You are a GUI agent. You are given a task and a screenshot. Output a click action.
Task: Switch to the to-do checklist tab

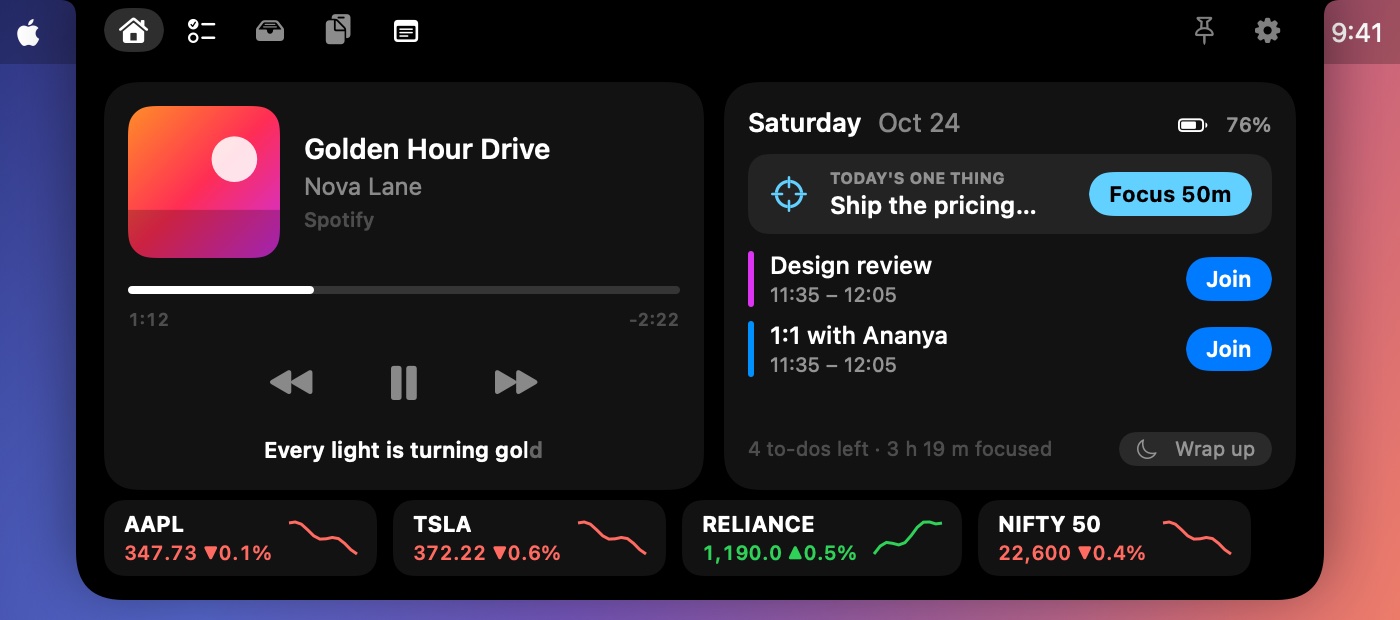(x=201, y=31)
